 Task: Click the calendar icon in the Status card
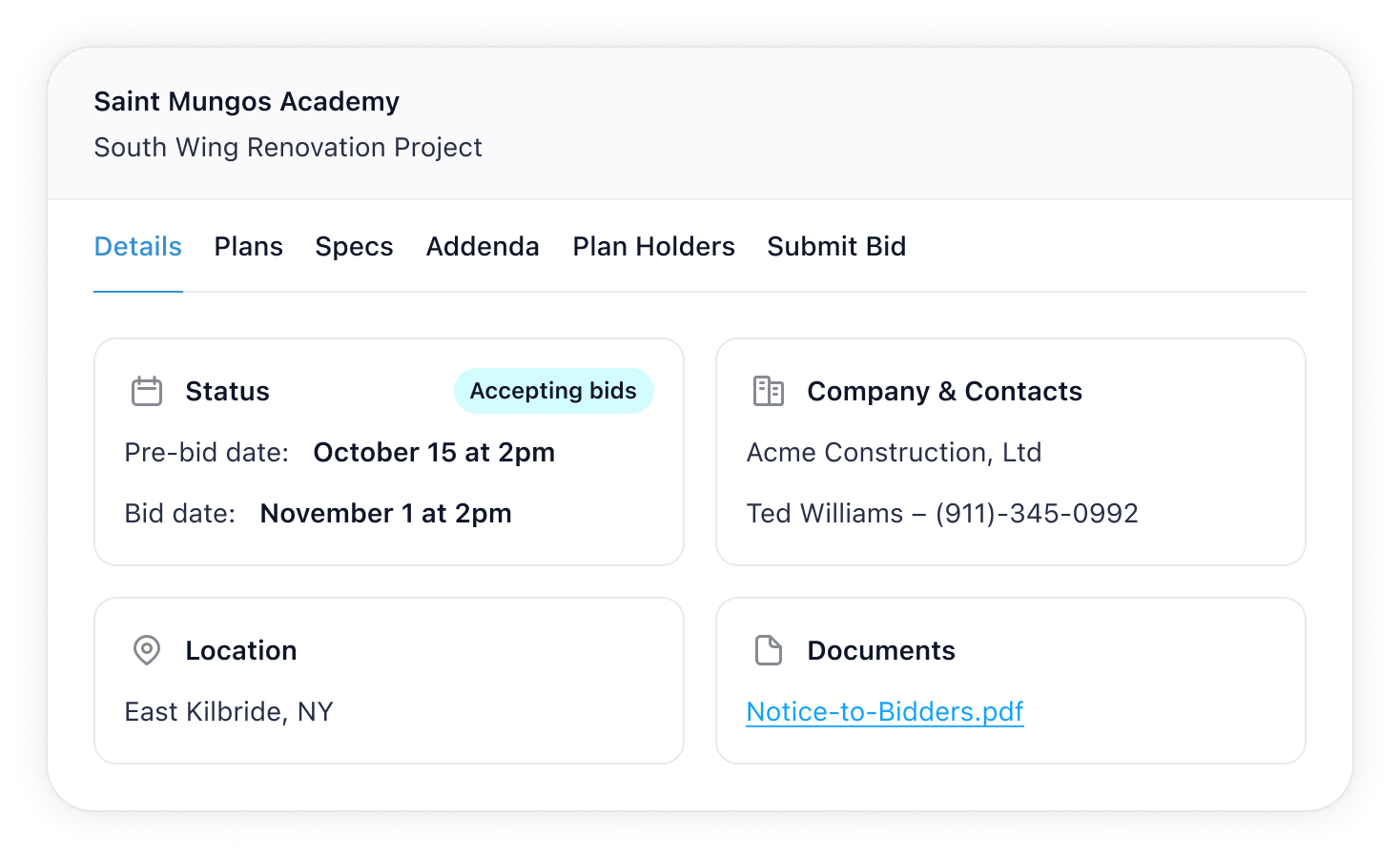pyautogui.click(x=146, y=391)
